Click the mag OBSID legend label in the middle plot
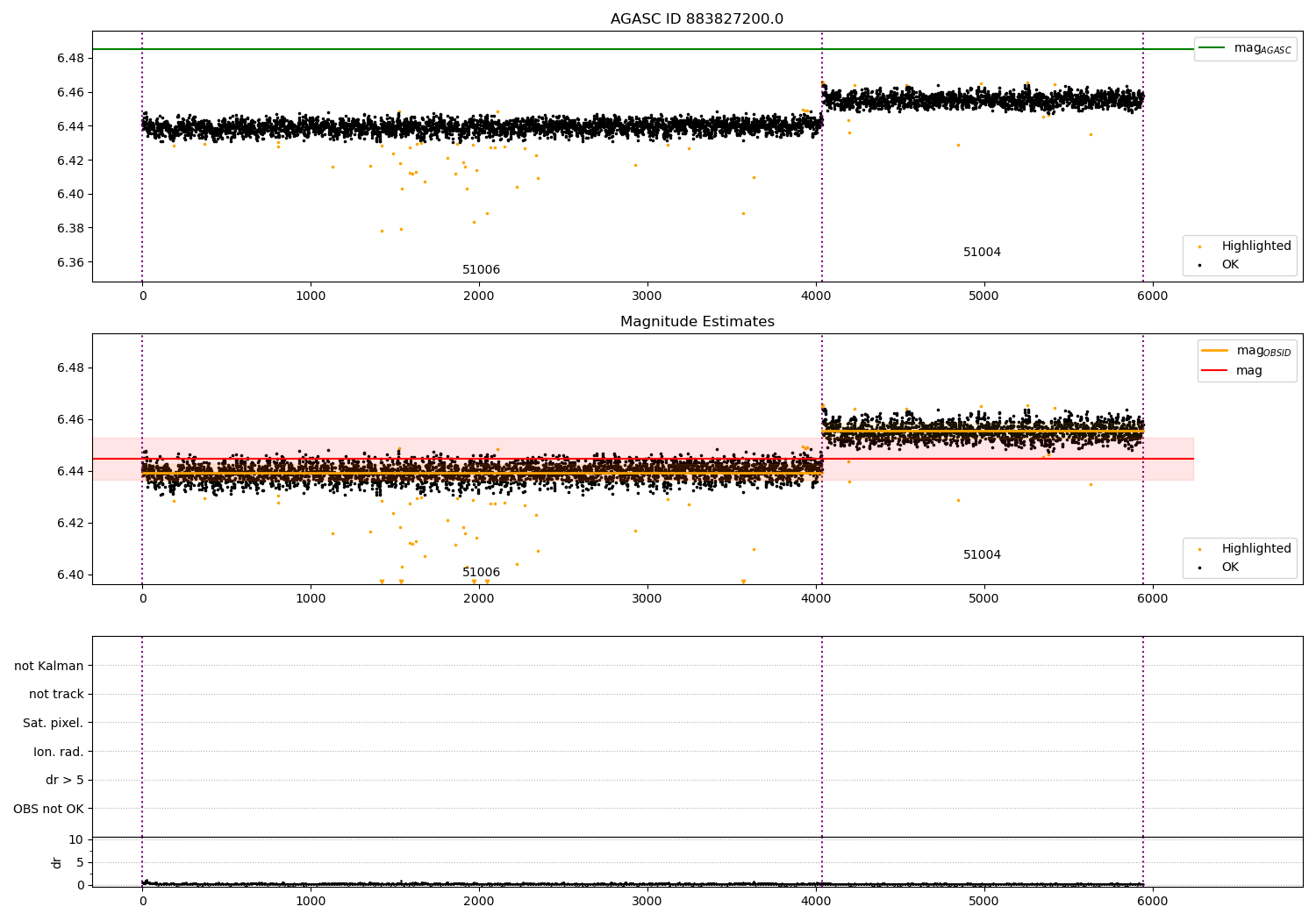Screen dimensions: 1316x921 click(1263, 351)
